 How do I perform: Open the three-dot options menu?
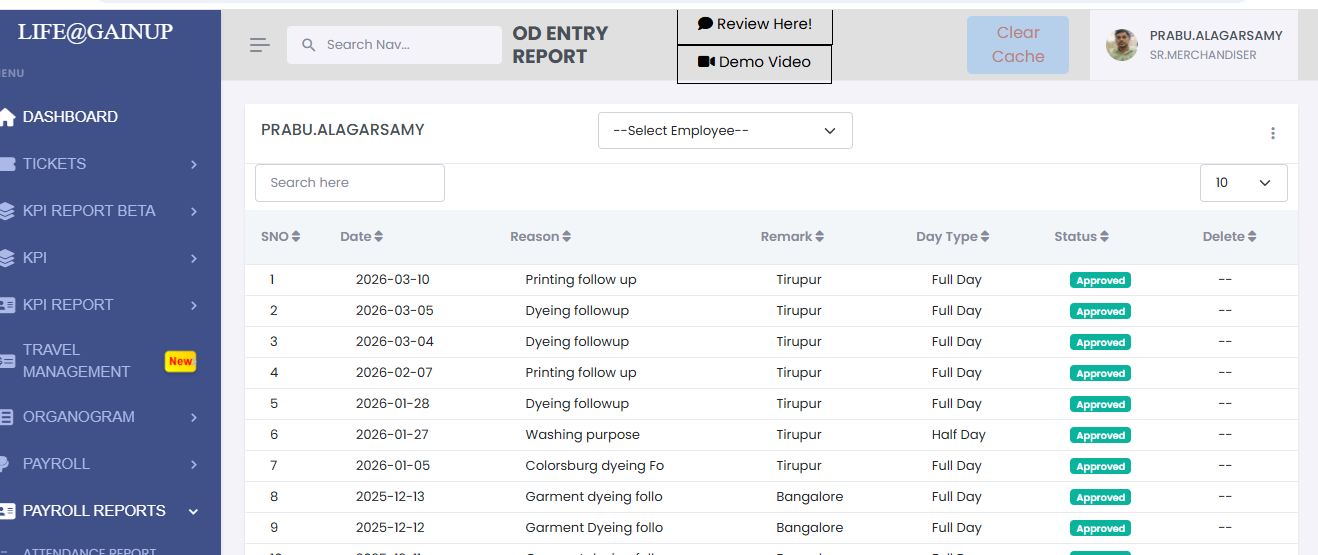[1272, 133]
